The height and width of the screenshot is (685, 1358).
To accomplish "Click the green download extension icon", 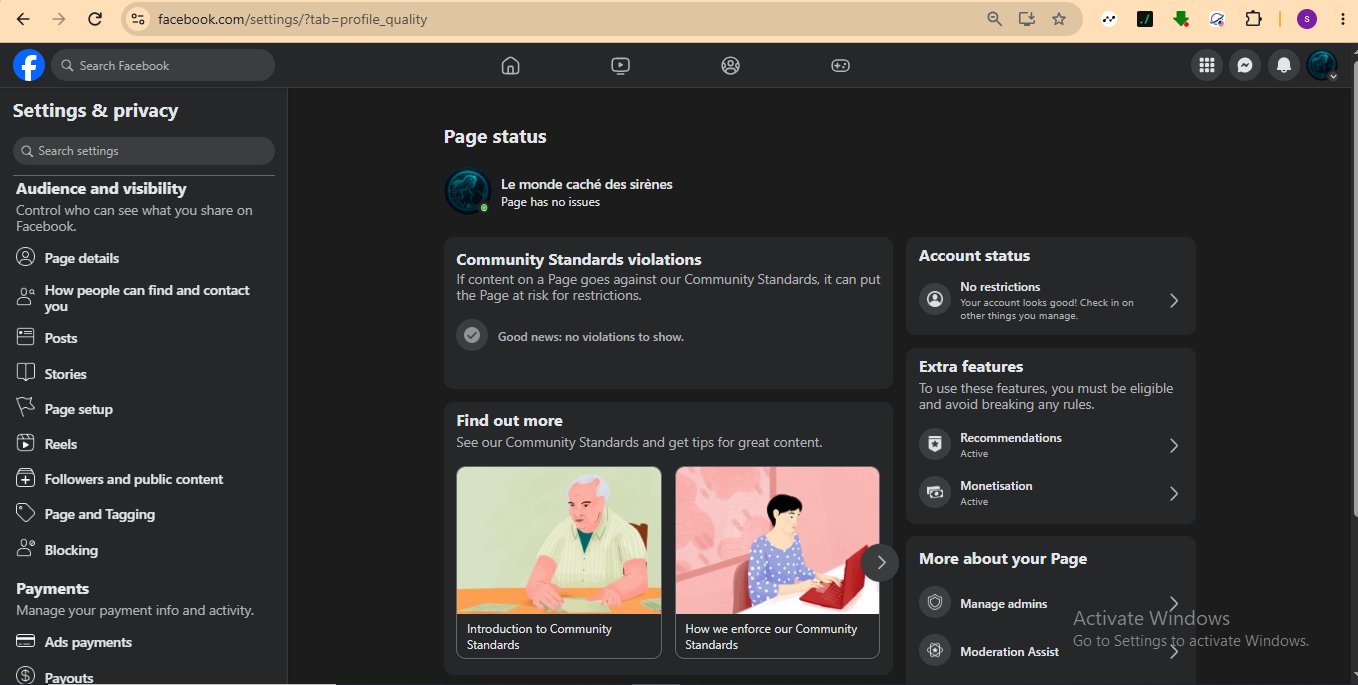I will (1181, 19).
